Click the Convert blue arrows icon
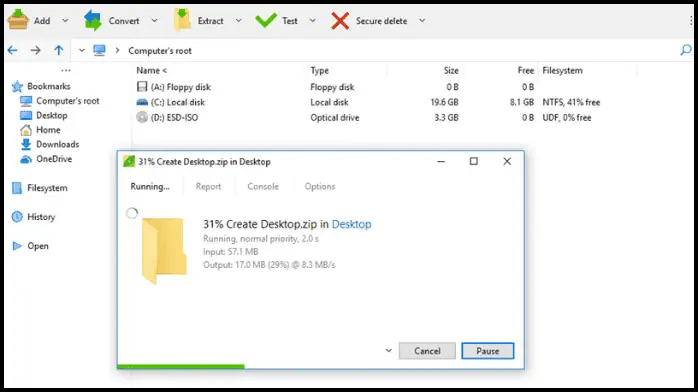698x392 pixels. pyautogui.click(x=93, y=20)
